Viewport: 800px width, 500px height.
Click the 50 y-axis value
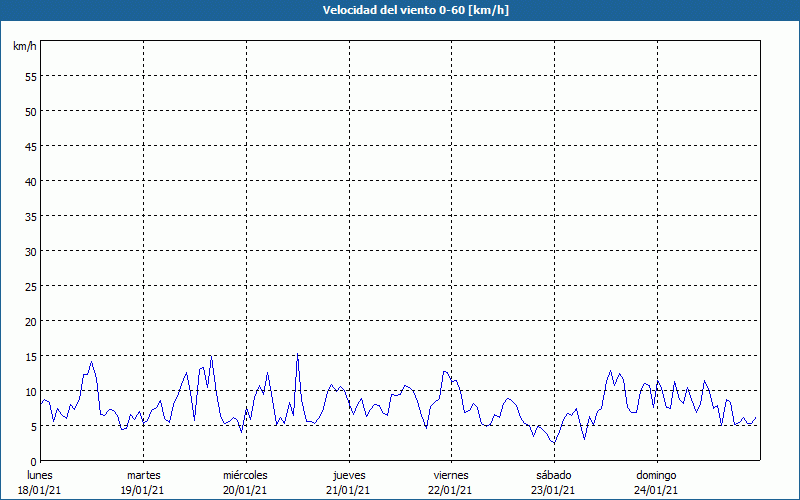click(x=31, y=111)
